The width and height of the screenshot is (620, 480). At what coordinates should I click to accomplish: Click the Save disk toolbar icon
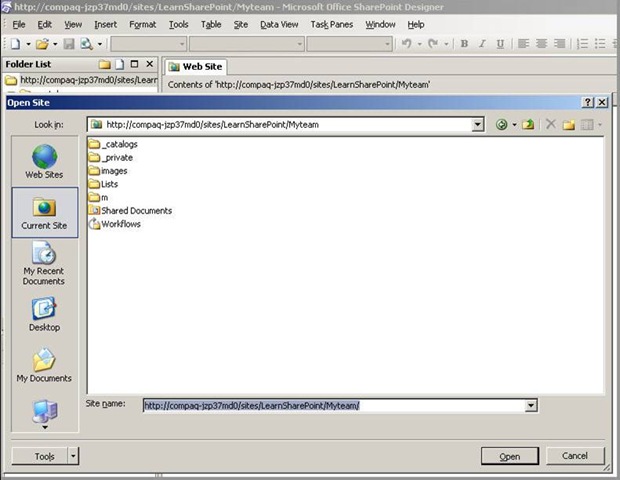[x=69, y=43]
